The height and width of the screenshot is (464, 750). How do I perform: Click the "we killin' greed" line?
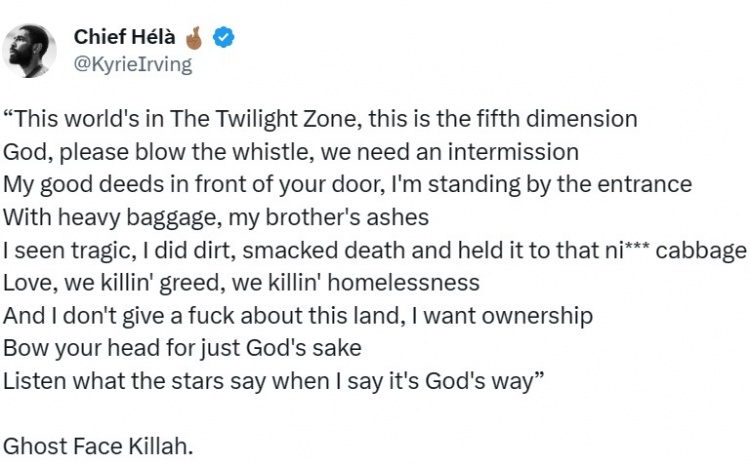[x=241, y=283]
